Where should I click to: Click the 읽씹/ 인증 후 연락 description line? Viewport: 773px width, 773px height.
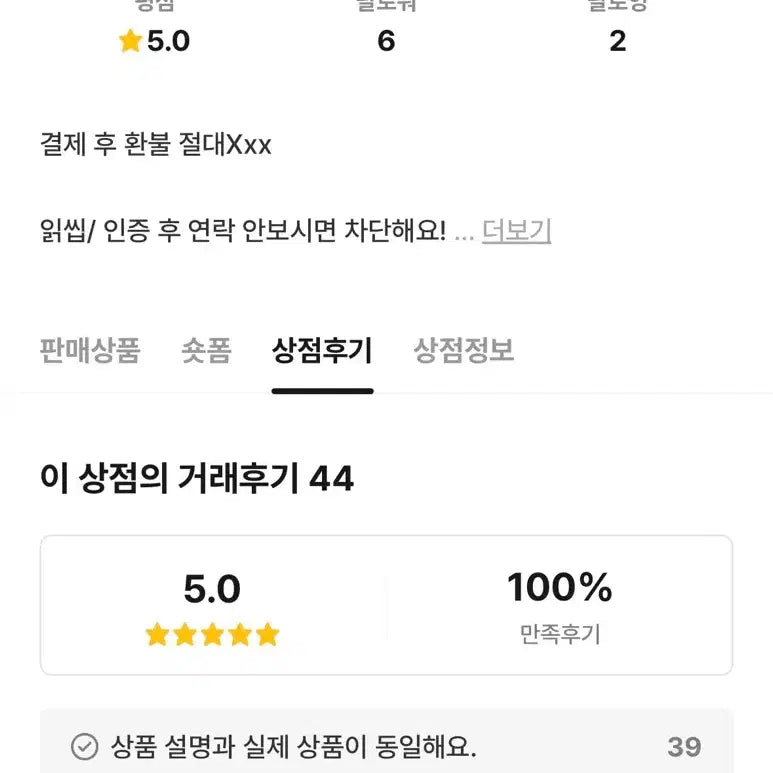[242, 231]
